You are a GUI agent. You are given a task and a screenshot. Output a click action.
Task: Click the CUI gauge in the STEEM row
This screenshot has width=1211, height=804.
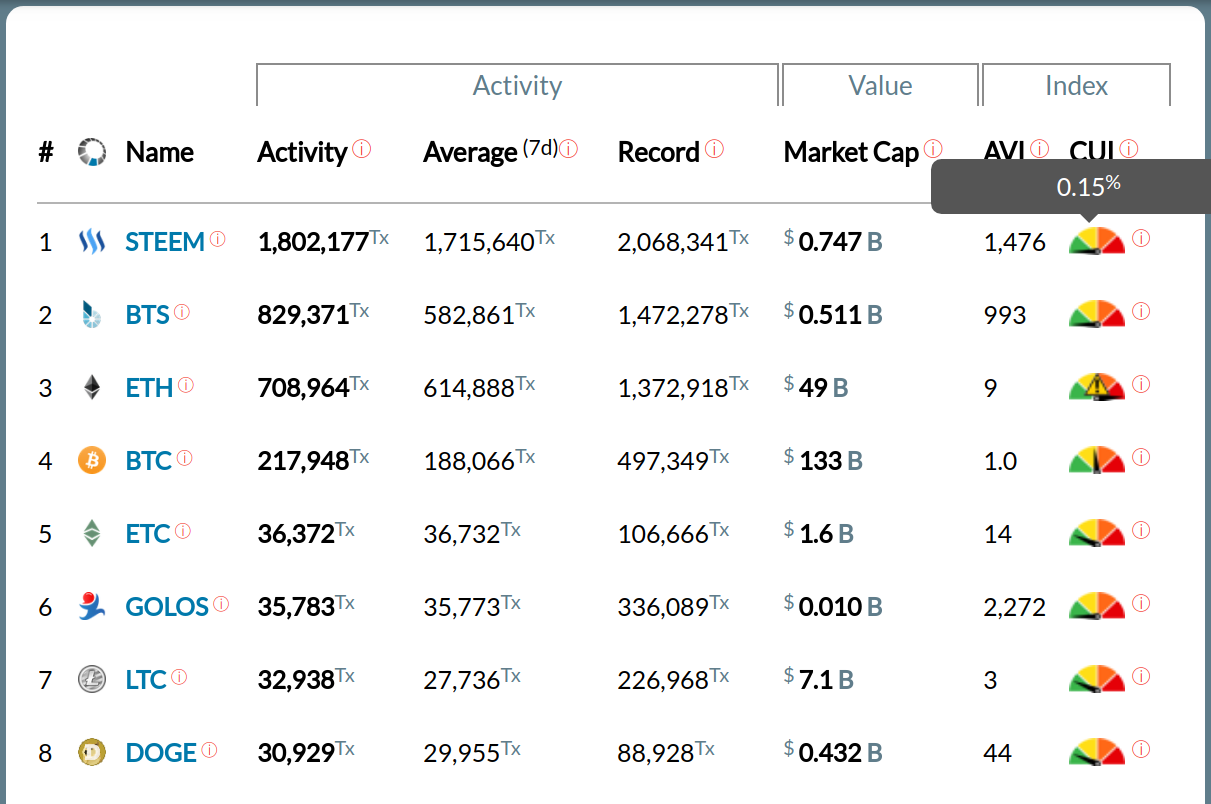coord(1097,241)
